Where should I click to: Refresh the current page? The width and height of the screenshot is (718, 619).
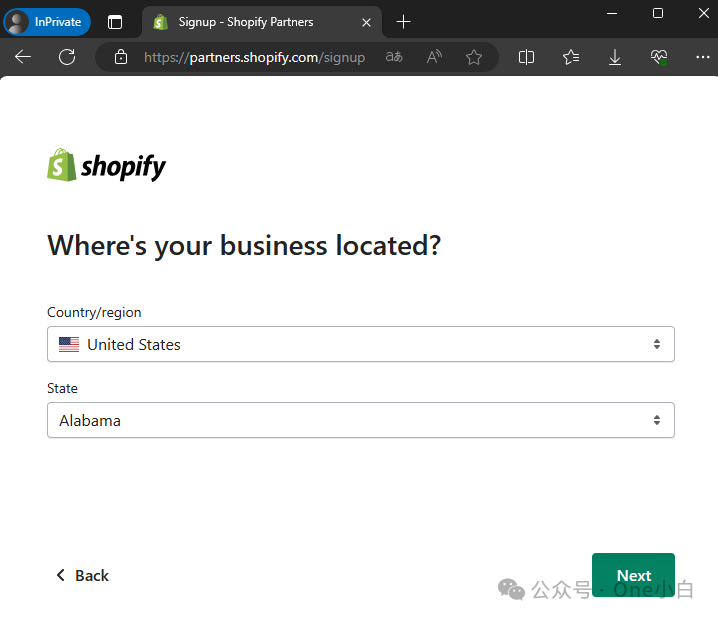click(67, 57)
